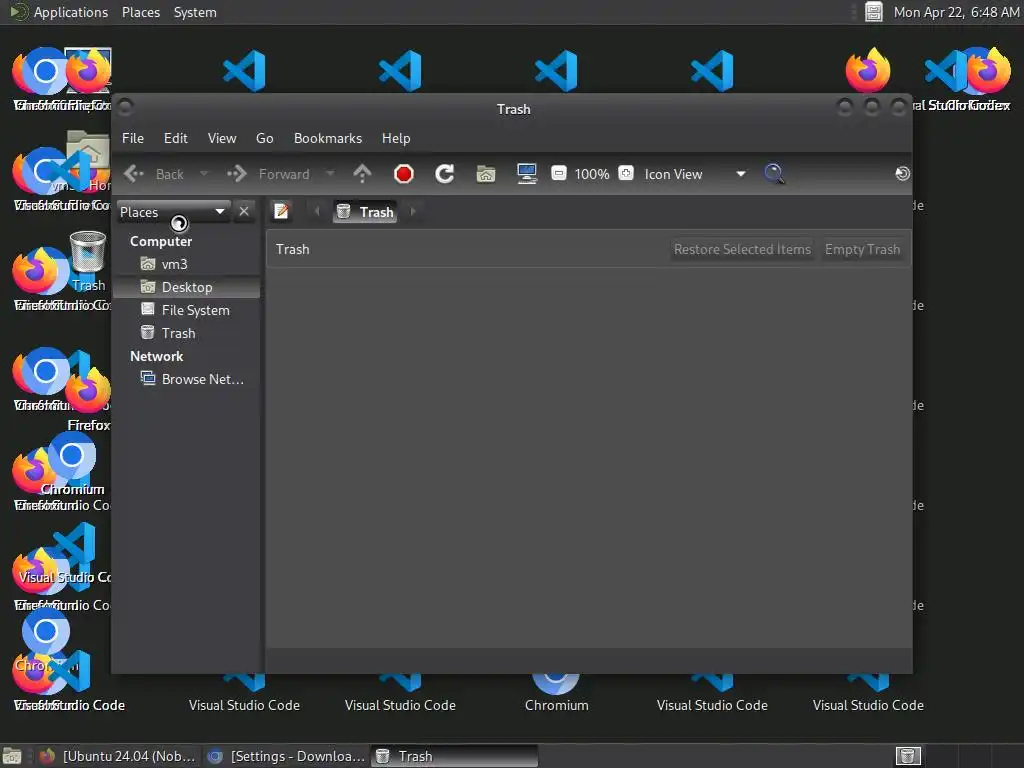Select Browse Network in the sidebar
This screenshot has height=768, width=1024.
187,379
